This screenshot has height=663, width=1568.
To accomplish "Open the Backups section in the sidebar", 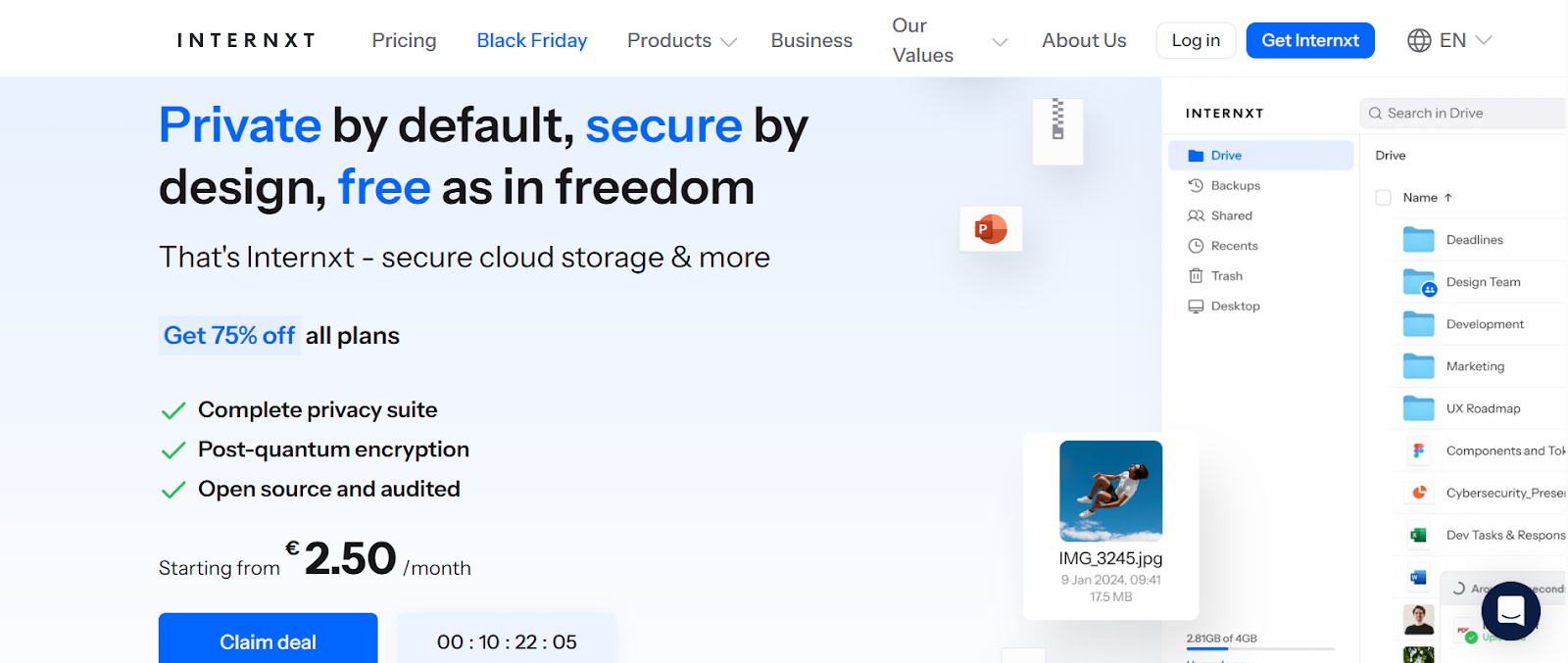I will [1232, 185].
